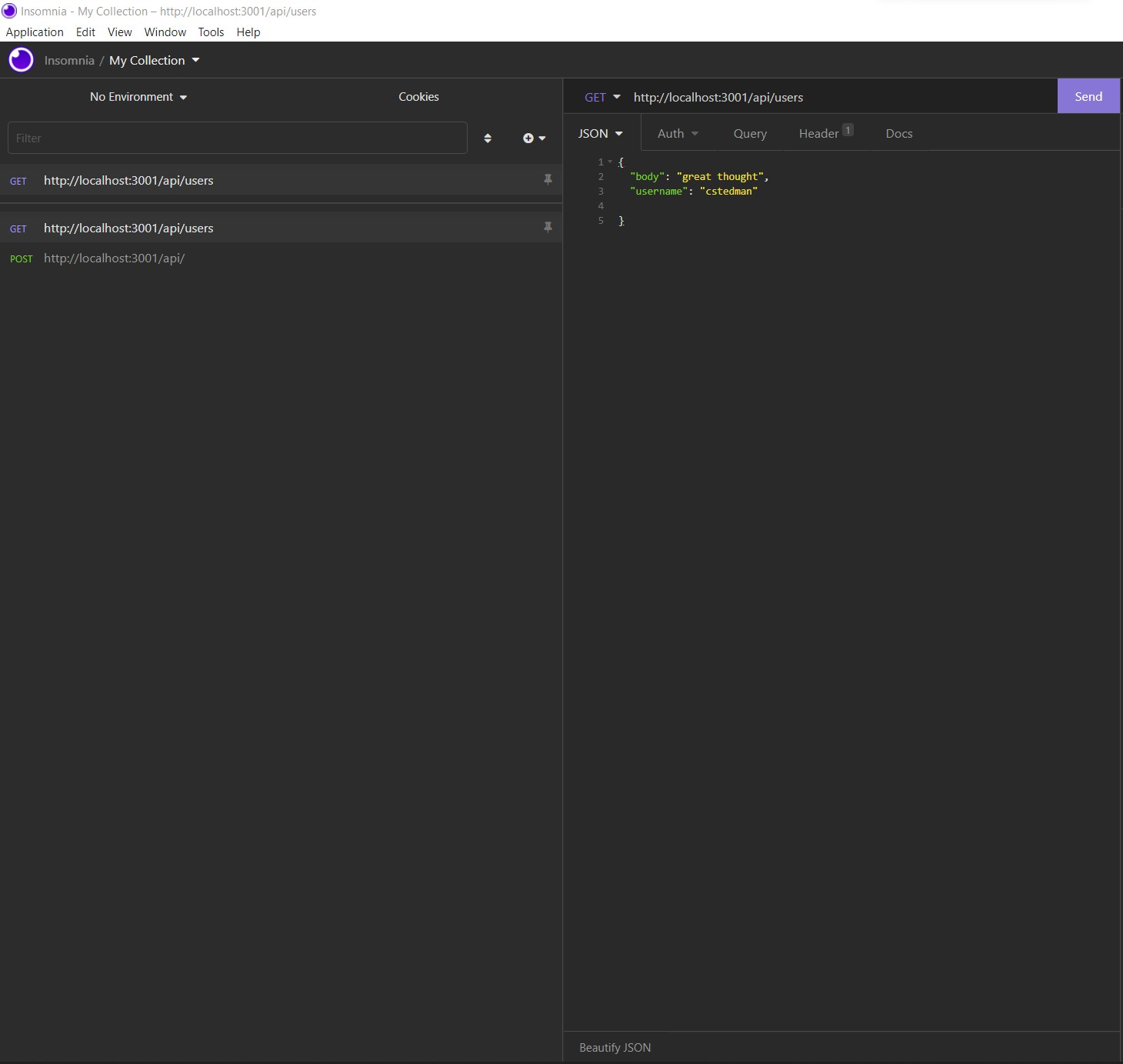The image size is (1123, 1064).
Task: Switch to the Query tab
Action: (x=749, y=133)
